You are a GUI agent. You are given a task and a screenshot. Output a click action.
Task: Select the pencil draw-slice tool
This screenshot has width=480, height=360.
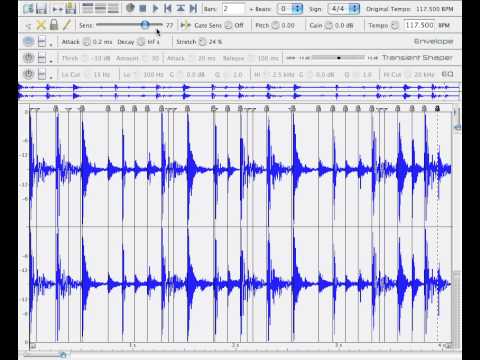pyautogui.click(x=67, y=25)
